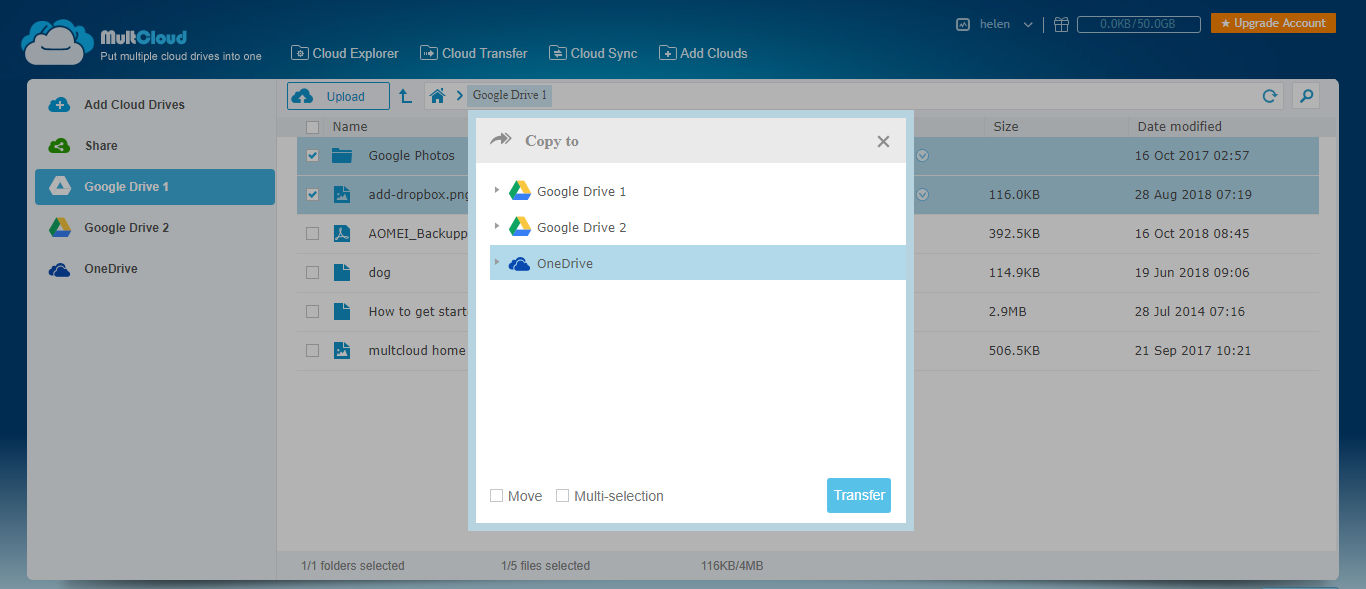Sort by Size column header
The image size is (1366, 589).
(1006, 127)
